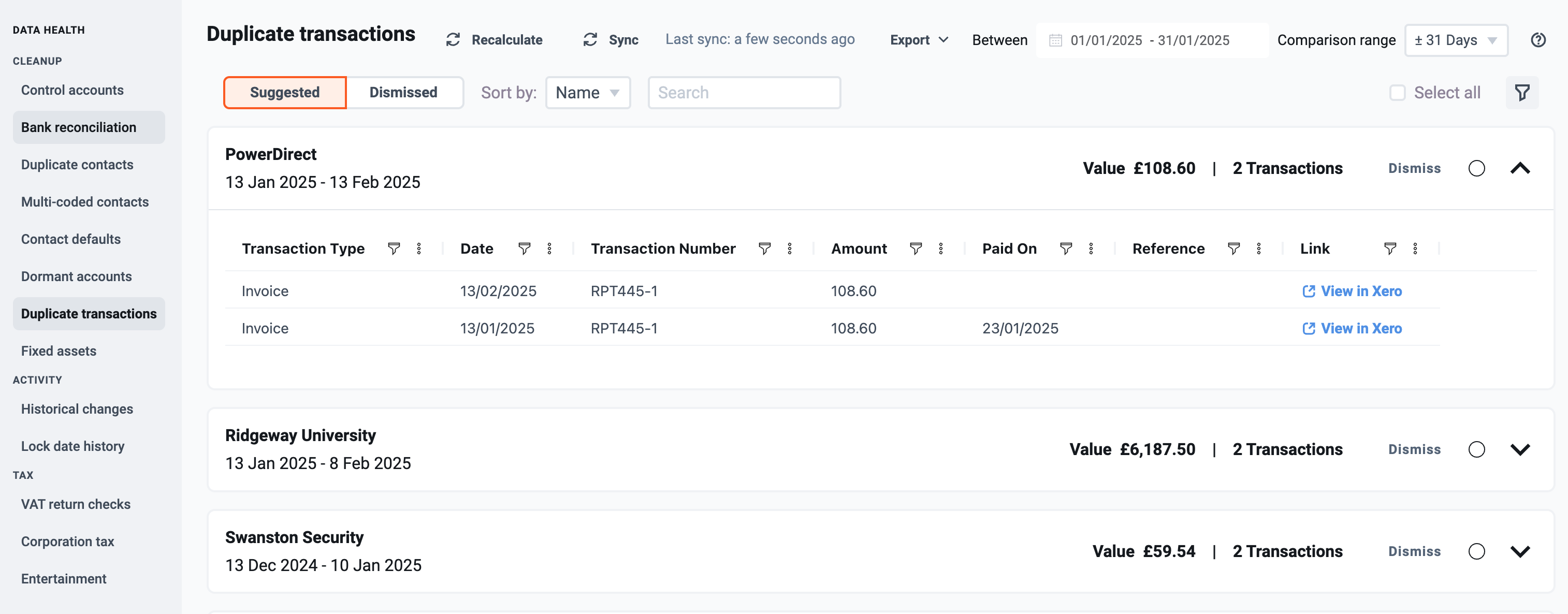This screenshot has width=1568, height=614.
Task: Collapse the PowerDirect group
Action: point(1520,169)
